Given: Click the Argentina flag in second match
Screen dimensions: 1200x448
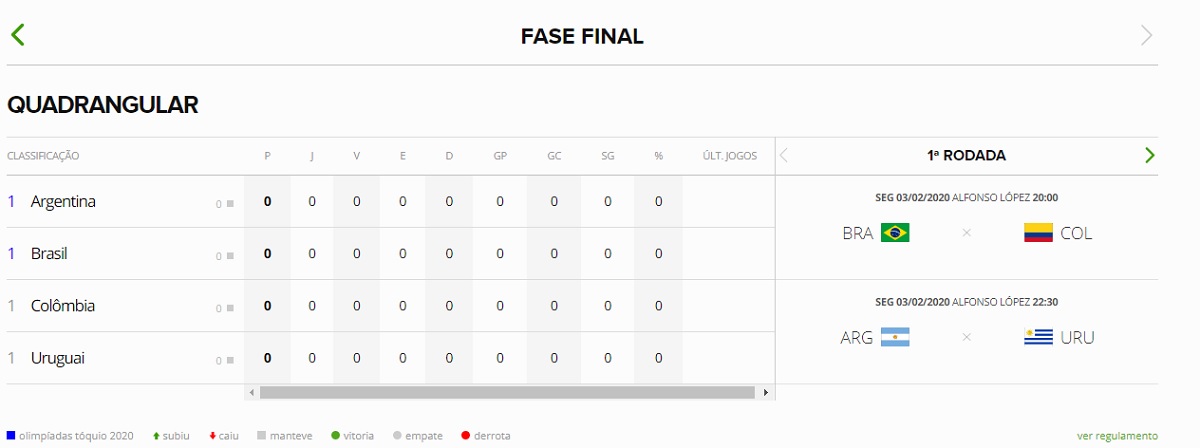Looking at the screenshot, I should pyautogui.click(x=895, y=337).
